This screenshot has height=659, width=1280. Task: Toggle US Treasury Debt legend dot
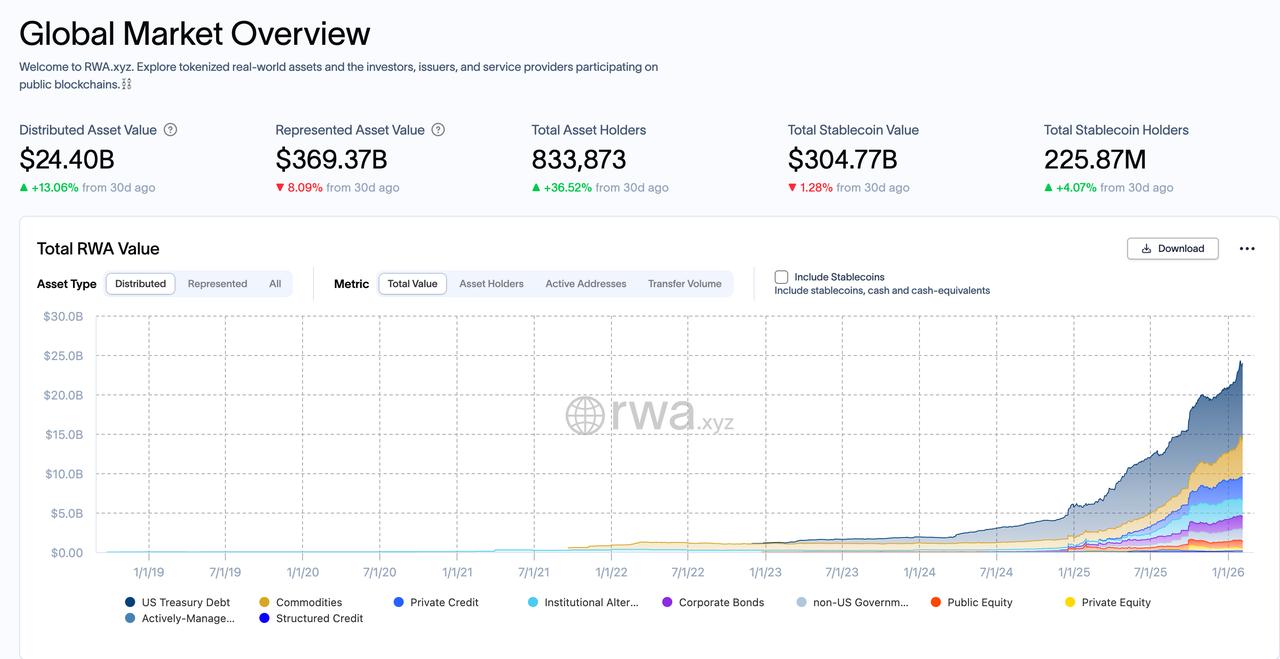pos(130,602)
